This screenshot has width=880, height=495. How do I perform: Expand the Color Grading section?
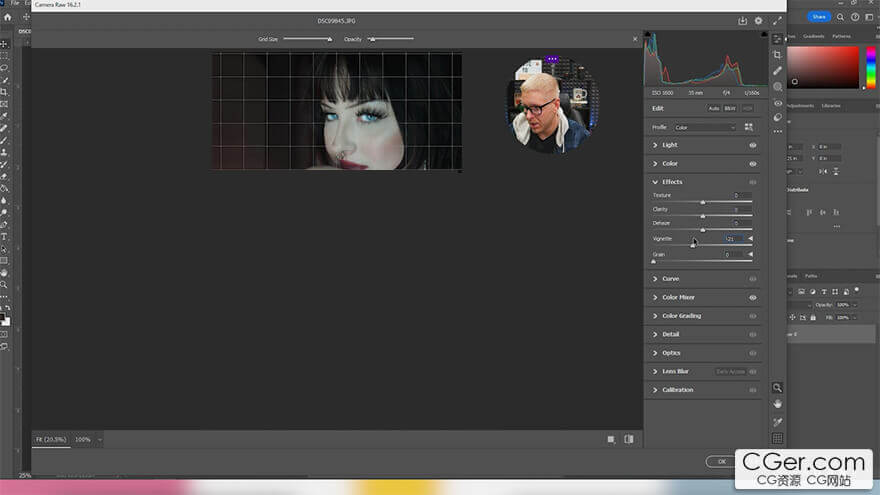(680, 316)
